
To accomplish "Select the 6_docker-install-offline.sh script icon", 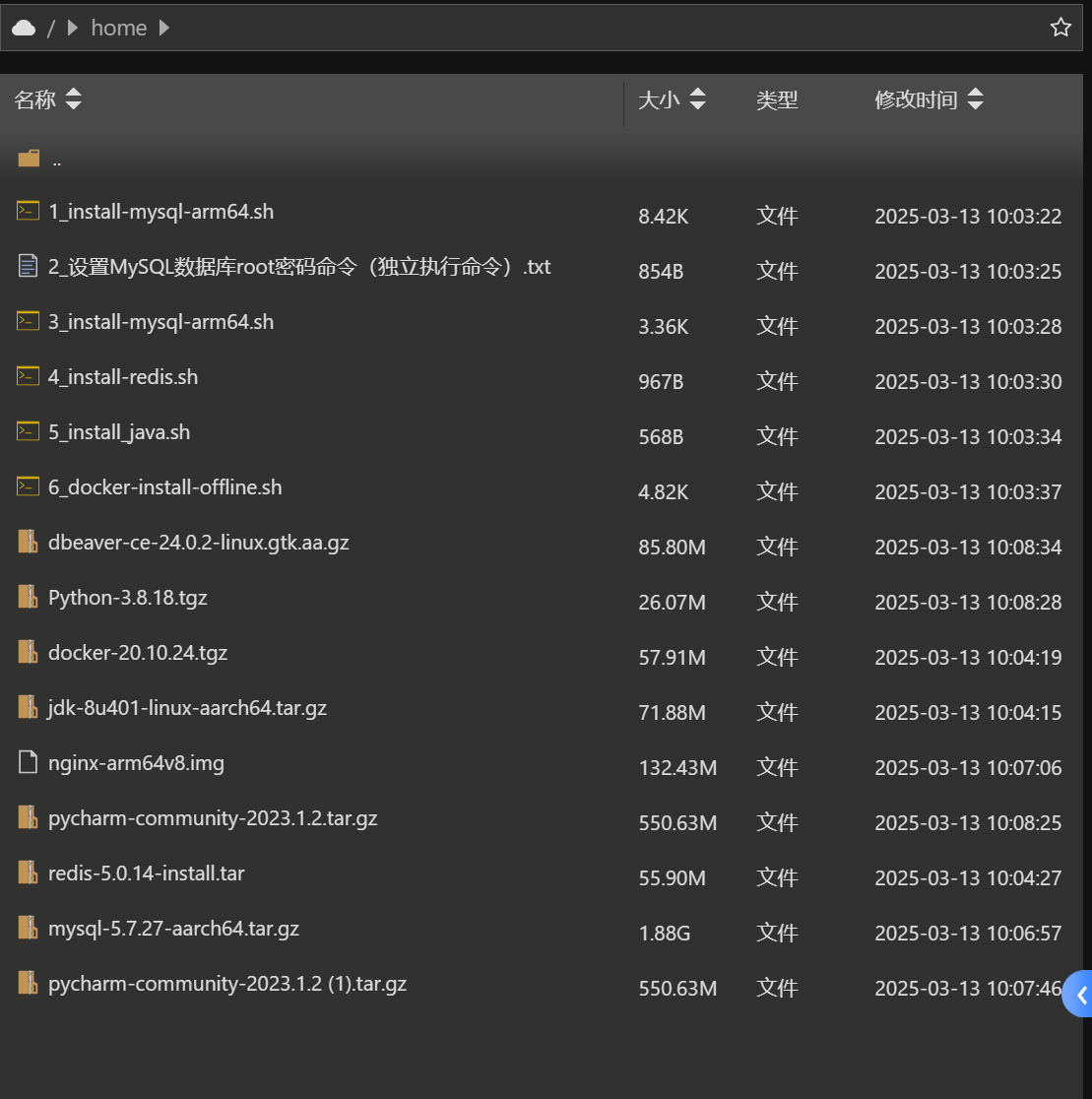I will click(x=28, y=486).
